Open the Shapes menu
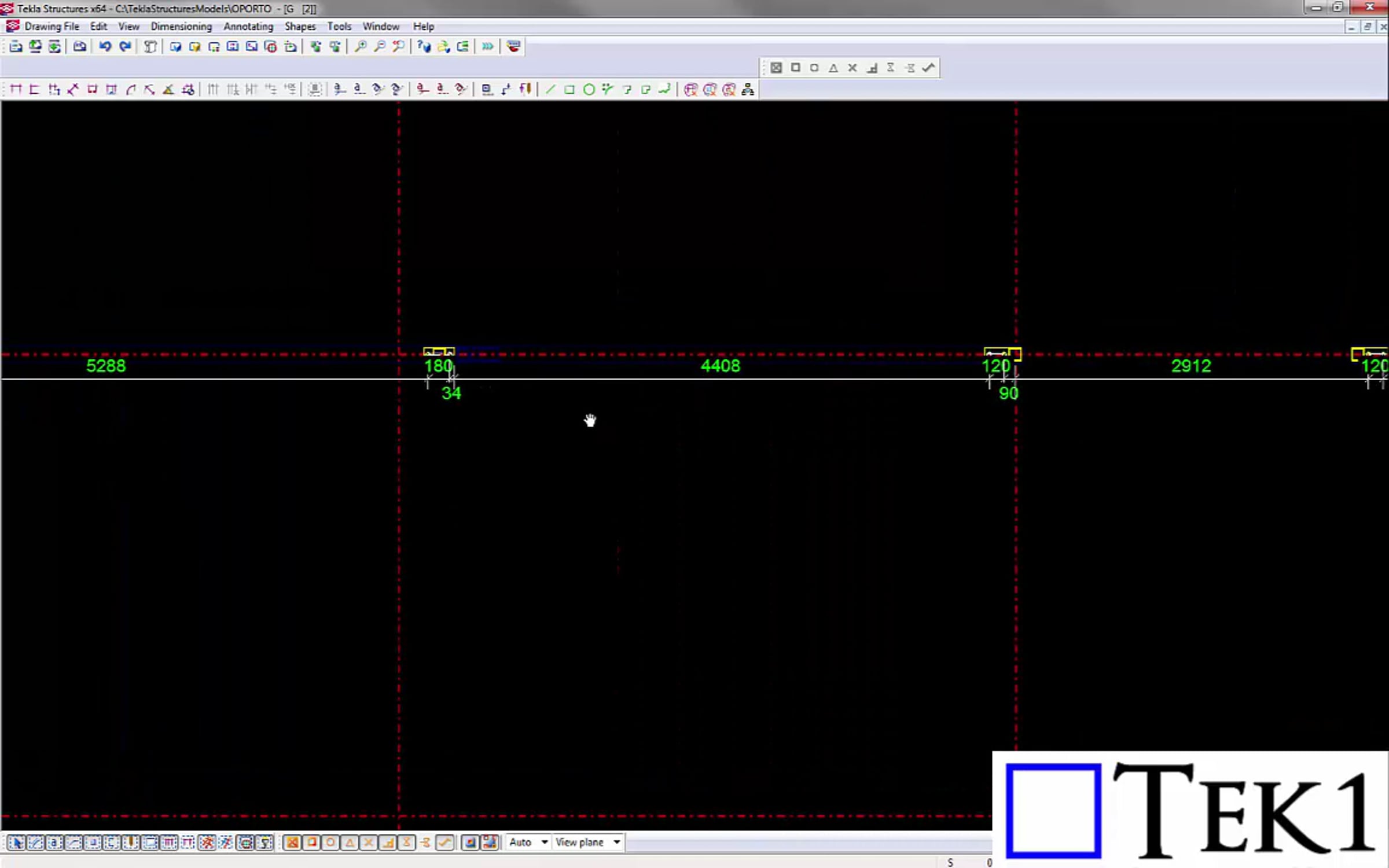 coord(300,27)
